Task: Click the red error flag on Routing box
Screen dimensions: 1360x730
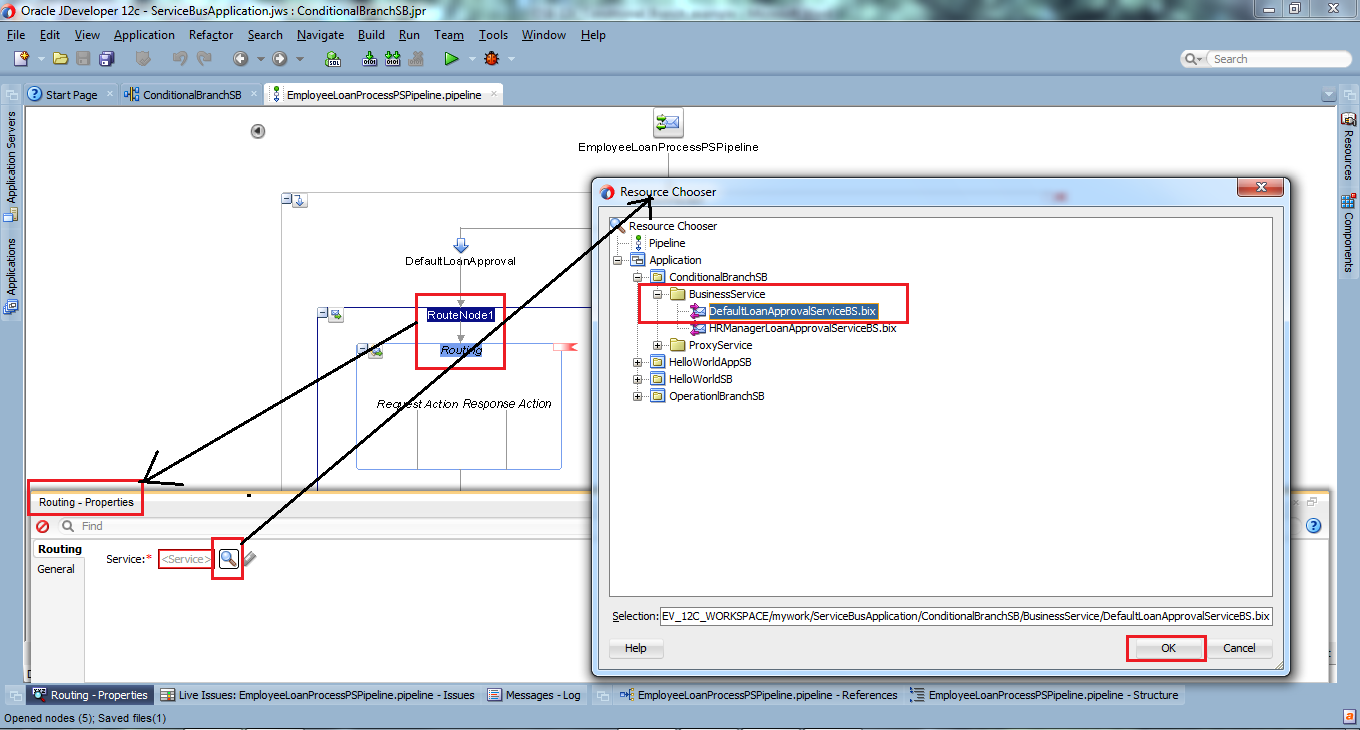Action: [x=566, y=347]
